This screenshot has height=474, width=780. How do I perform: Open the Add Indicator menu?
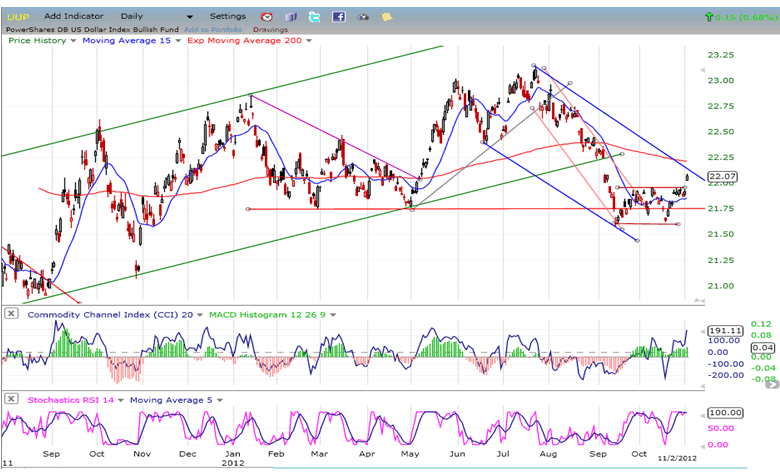[x=76, y=17]
